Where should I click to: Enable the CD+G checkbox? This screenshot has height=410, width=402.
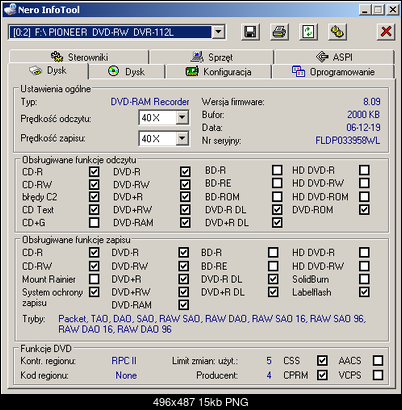(x=94, y=222)
